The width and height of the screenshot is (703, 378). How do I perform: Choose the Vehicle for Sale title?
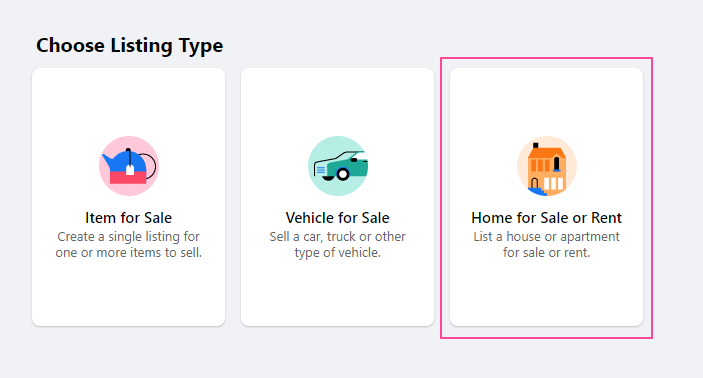tap(338, 218)
